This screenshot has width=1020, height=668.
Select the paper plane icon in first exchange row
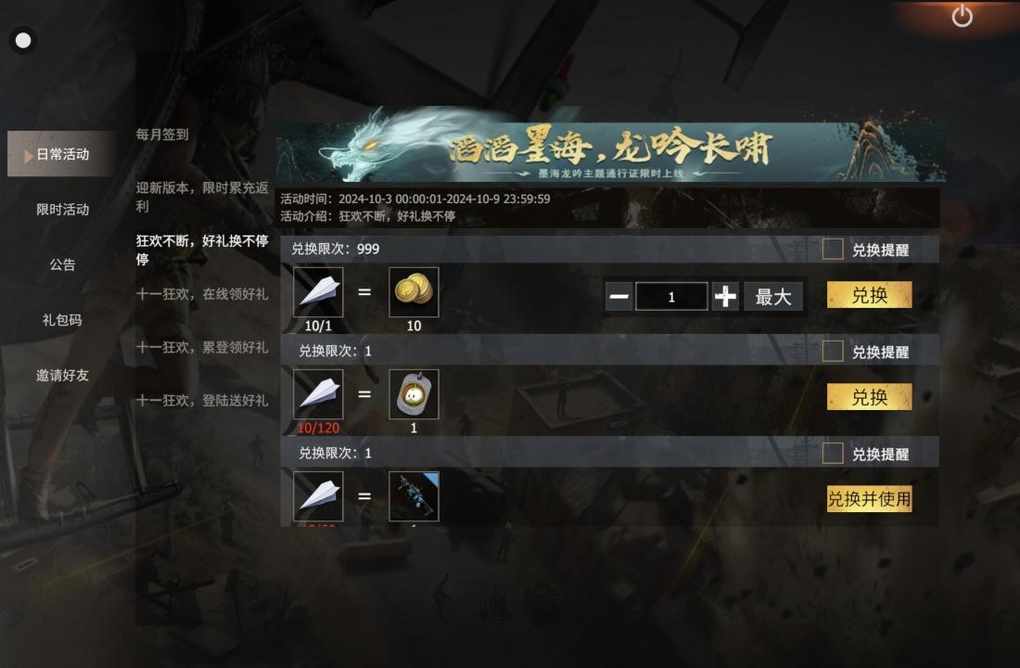(318, 292)
